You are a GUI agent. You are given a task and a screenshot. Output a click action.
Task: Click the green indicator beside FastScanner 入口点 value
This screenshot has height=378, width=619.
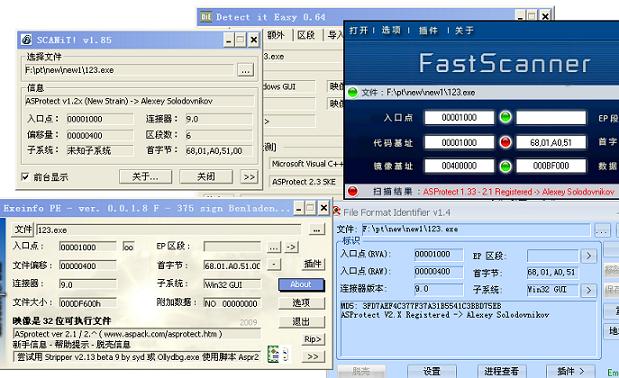(x=505, y=117)
